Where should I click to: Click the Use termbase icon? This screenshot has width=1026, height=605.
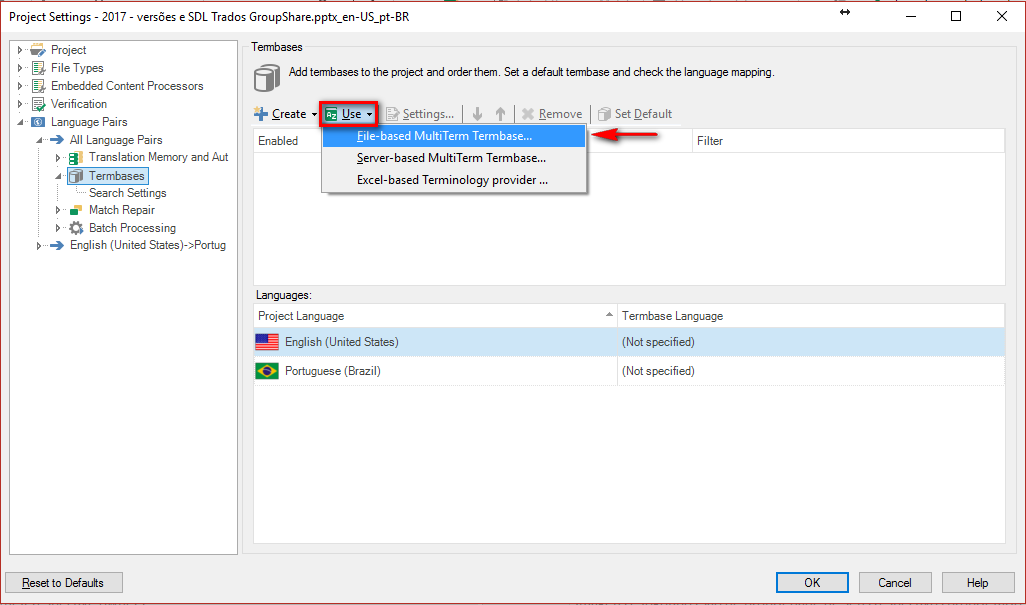(x=332, y=114)
